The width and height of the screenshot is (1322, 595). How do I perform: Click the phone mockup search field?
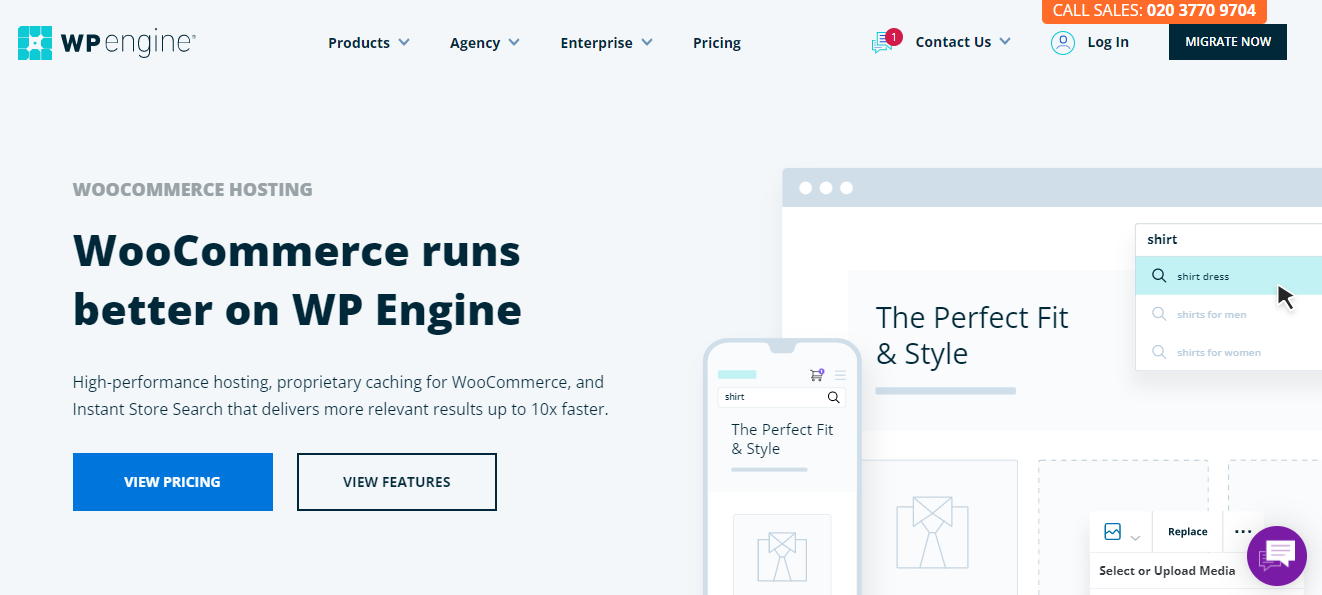coord(781,397)
